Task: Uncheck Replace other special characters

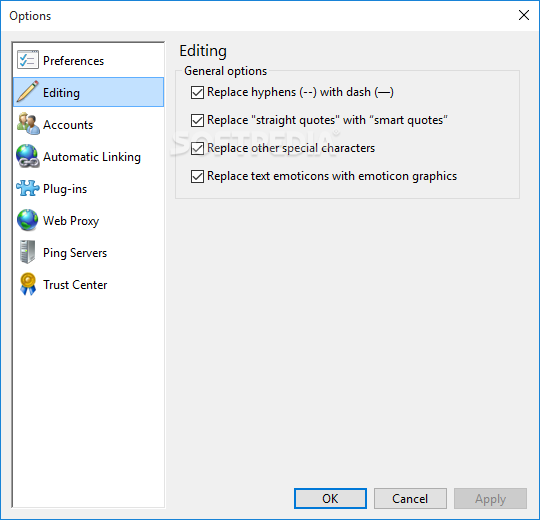Action: [x=197, y=148]
